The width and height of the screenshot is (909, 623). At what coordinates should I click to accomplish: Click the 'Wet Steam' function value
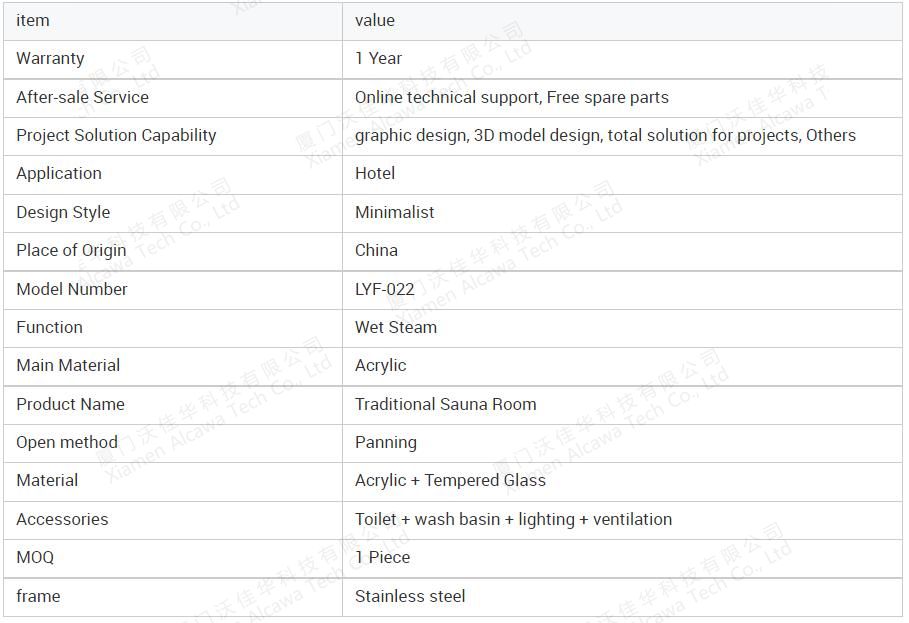point(395,327)
